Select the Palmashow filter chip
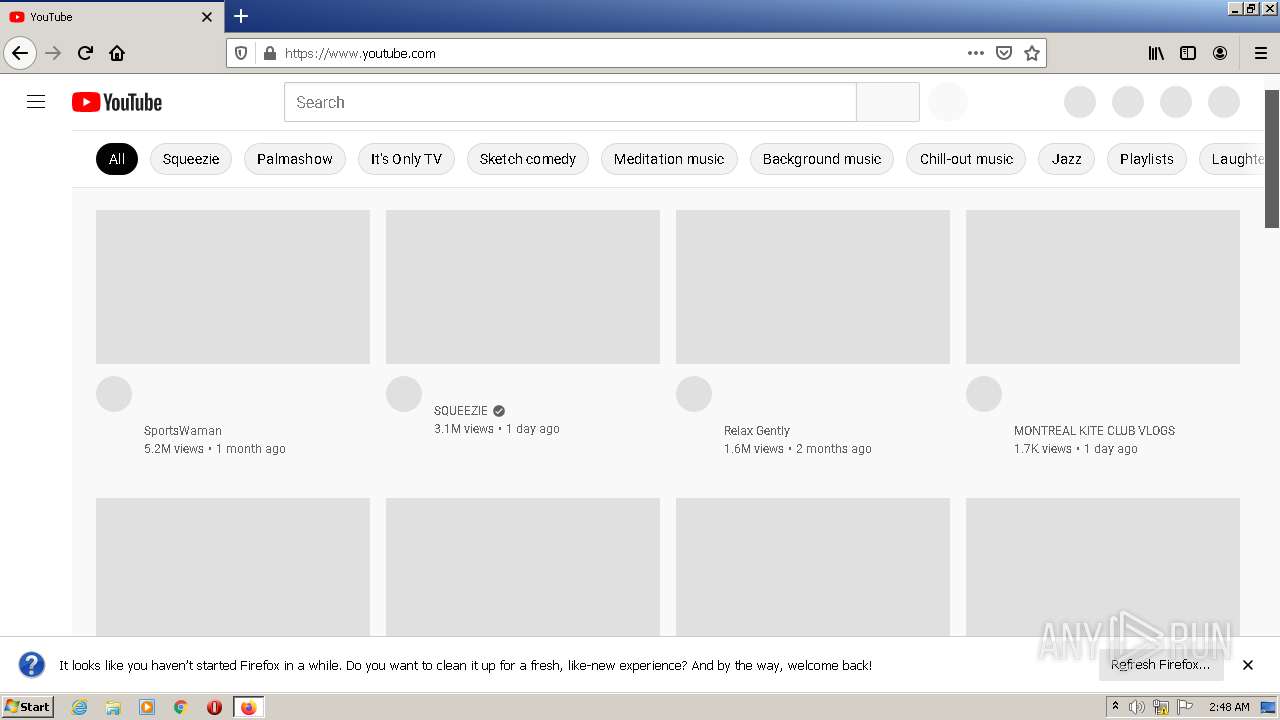The width and height of the screenshot is (1280, 720). point(295,159)
